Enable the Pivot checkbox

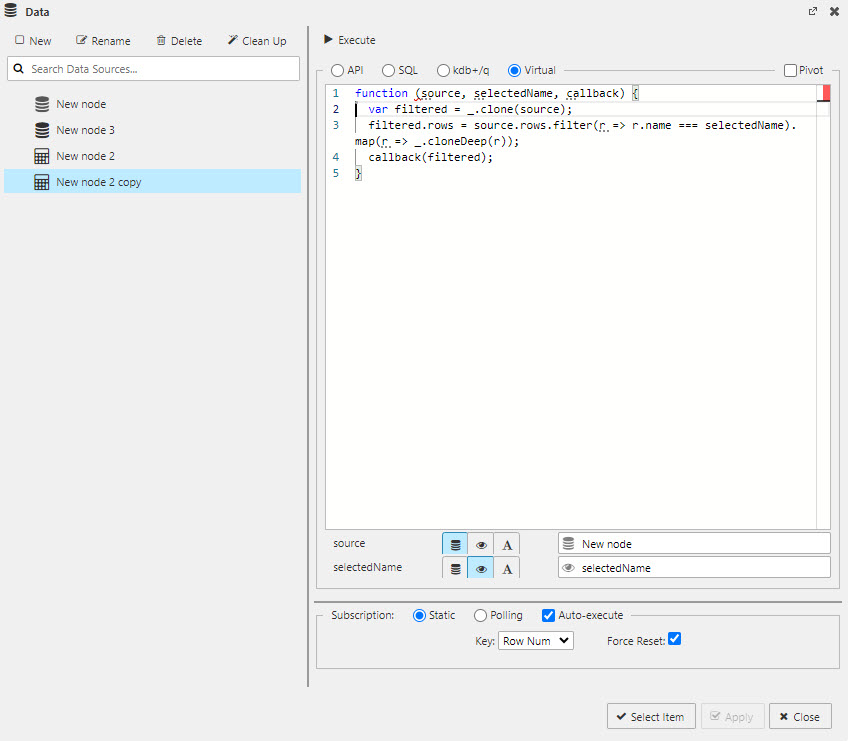click(790, 70)
